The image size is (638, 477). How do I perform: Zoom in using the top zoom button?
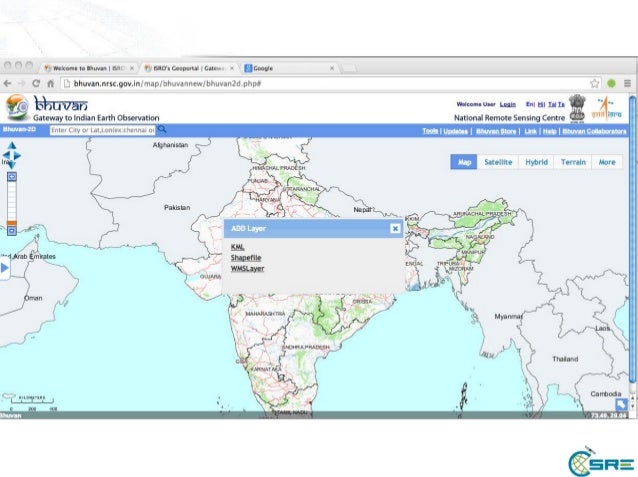point(12,177)
